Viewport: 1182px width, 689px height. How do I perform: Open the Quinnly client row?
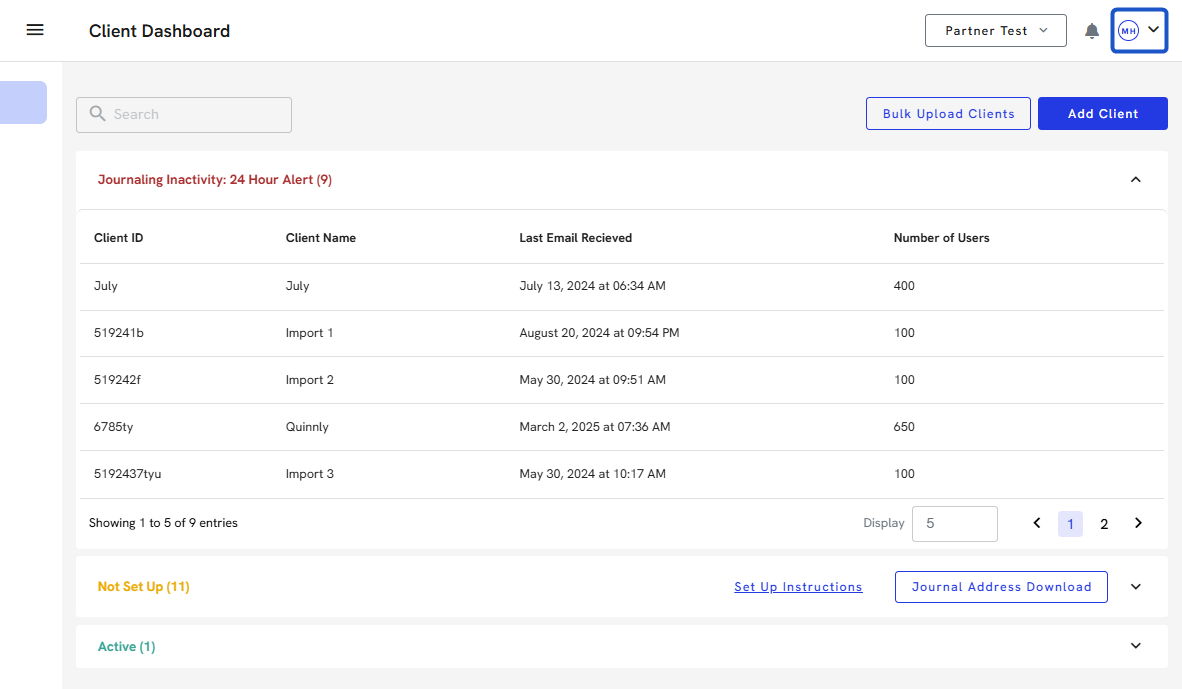click(x=307, y=427)
